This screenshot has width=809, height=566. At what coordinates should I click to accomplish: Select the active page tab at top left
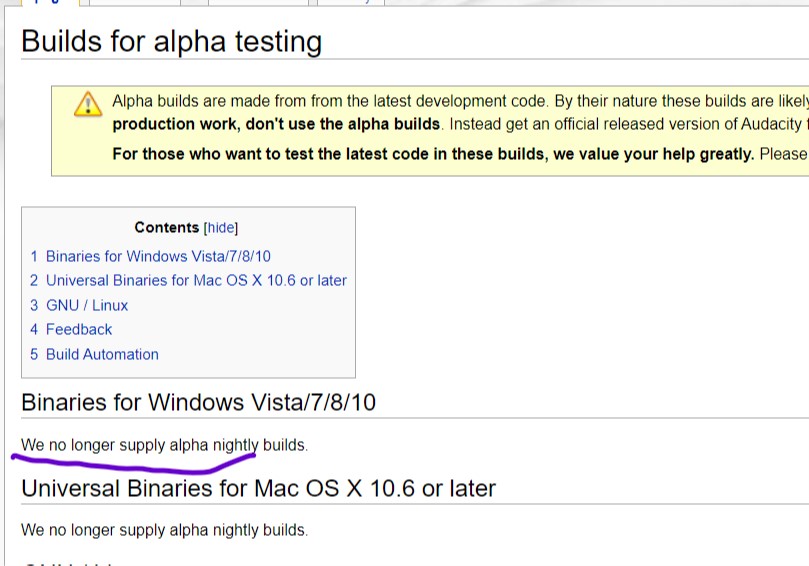51,3
